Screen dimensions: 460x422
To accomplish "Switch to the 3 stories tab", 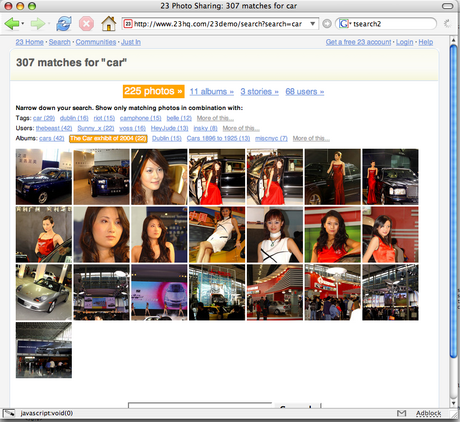I will pyautogui.click(x=259, y=92).
